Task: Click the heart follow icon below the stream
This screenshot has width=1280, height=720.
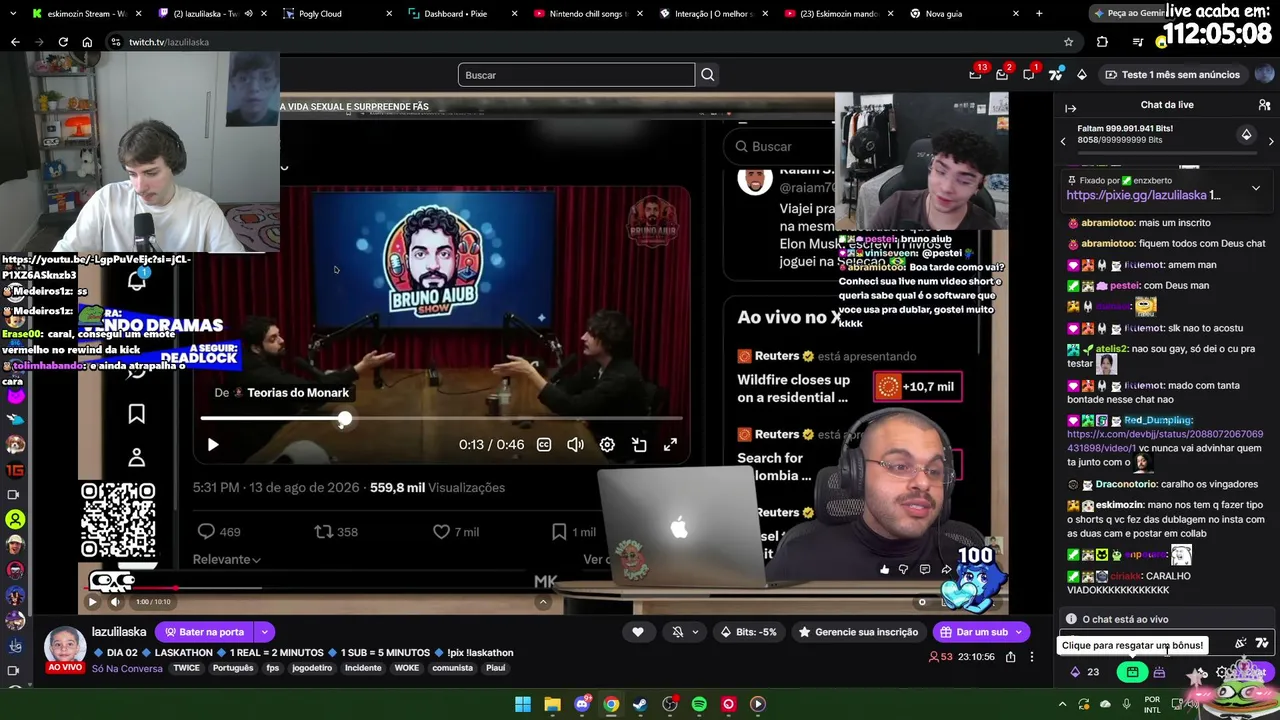Action: click(638, 632)
